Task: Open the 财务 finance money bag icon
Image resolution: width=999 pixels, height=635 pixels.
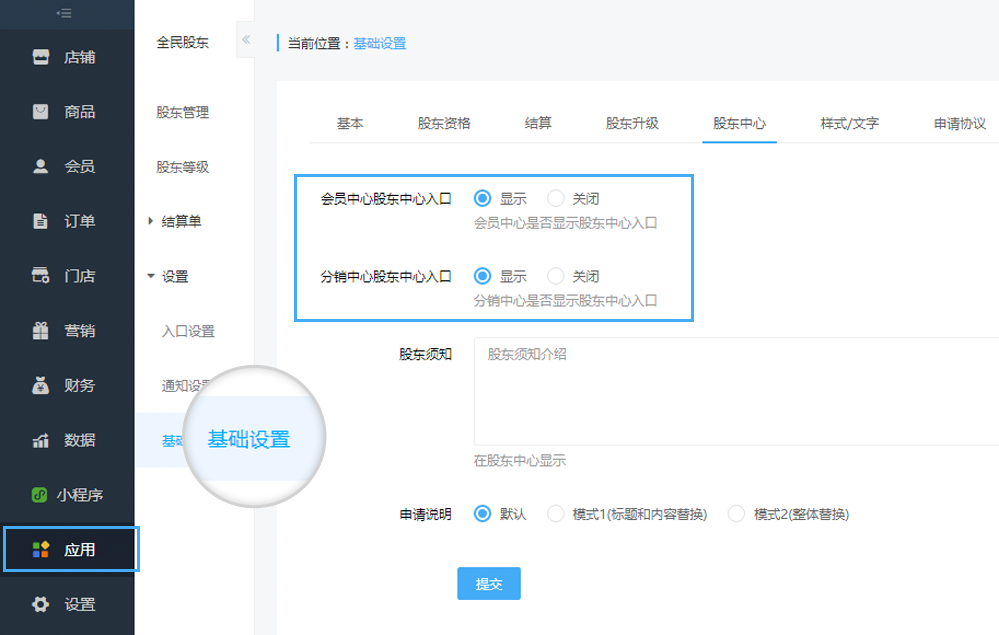Action: coord(41,385)
